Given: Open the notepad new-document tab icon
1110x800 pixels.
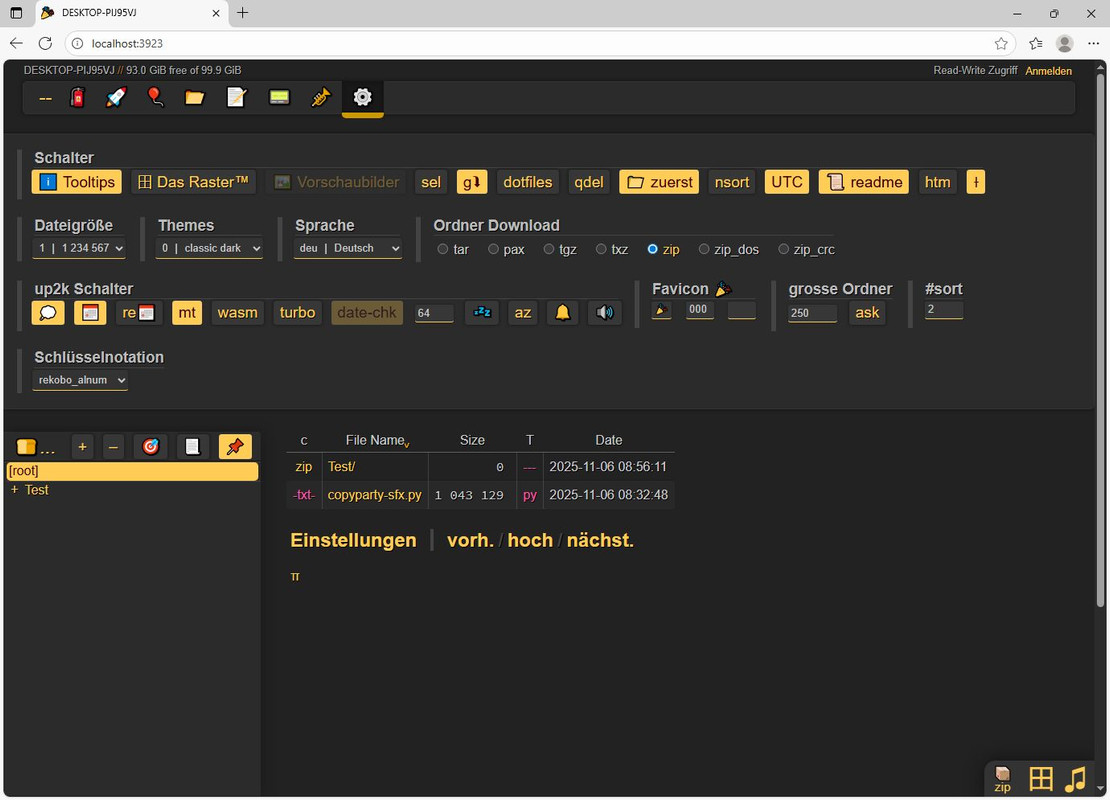Looking at the screenshot, I should pyautogui.click(x=236, y=98).
